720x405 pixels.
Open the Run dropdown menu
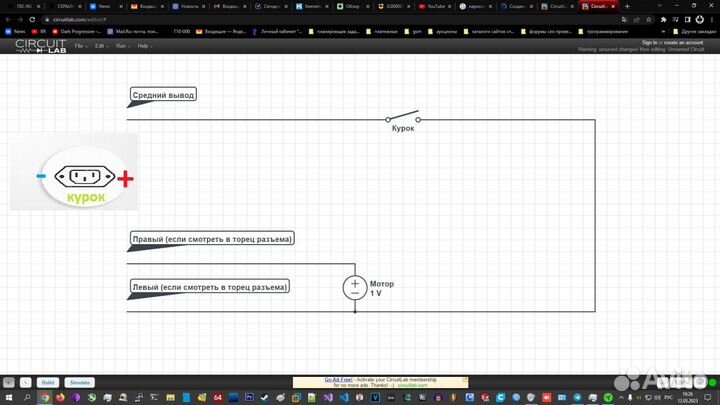[122, 46]
